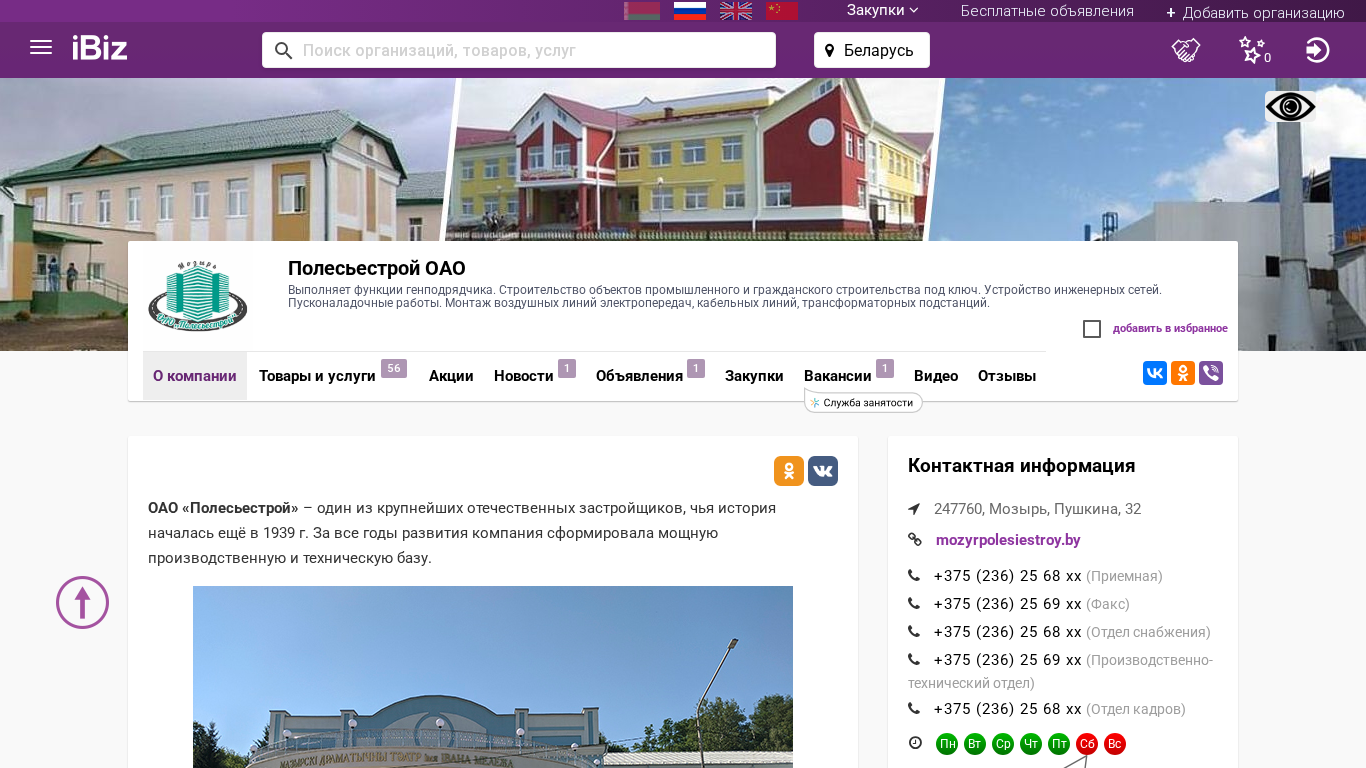
Task: Select the 'О компании' tab
Action: tap(195, 376)
